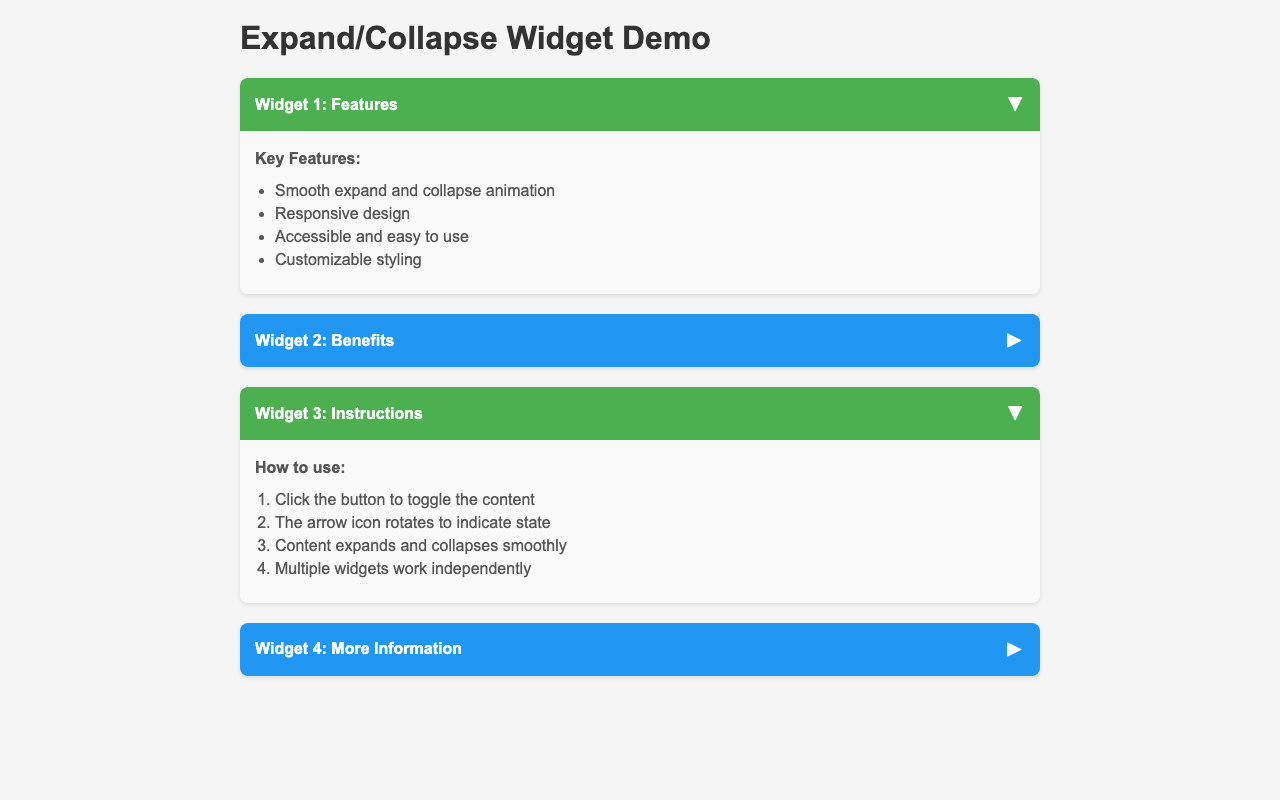Screen dimensions: 1280x800
Task: Select the 'Smooth expand and collapse animation' bullet
Action: 414,190
